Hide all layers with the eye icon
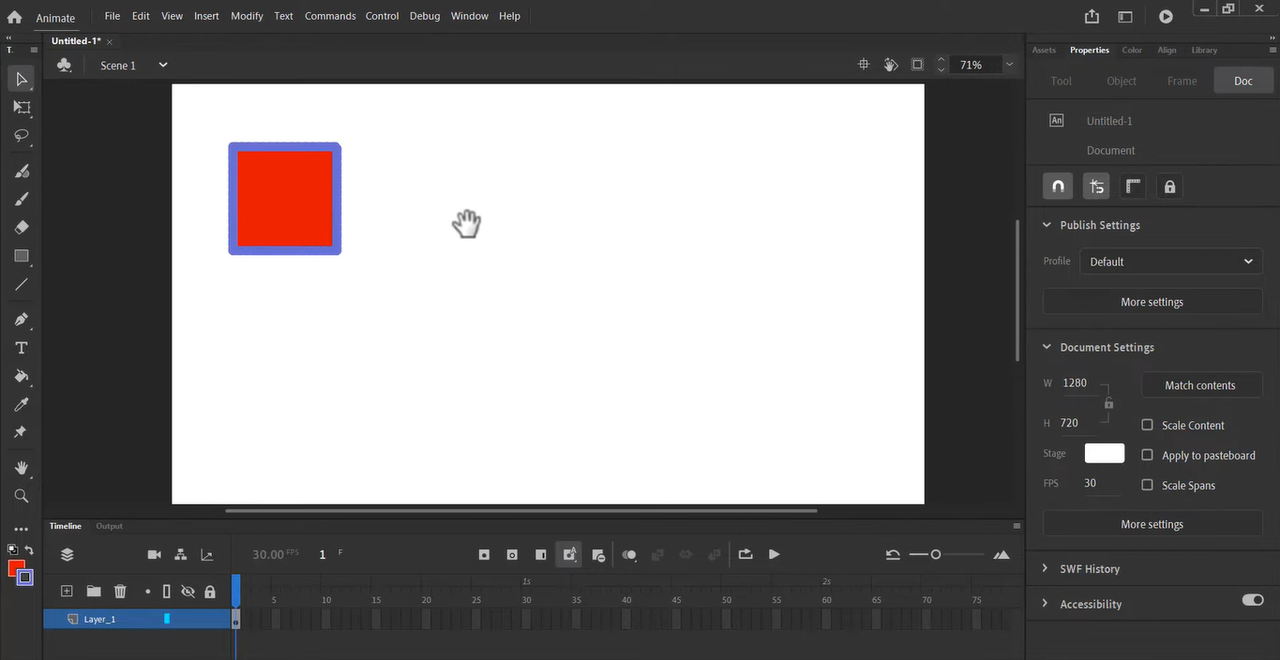Viewport: 1280px width, 660px height. click(187, 592)
